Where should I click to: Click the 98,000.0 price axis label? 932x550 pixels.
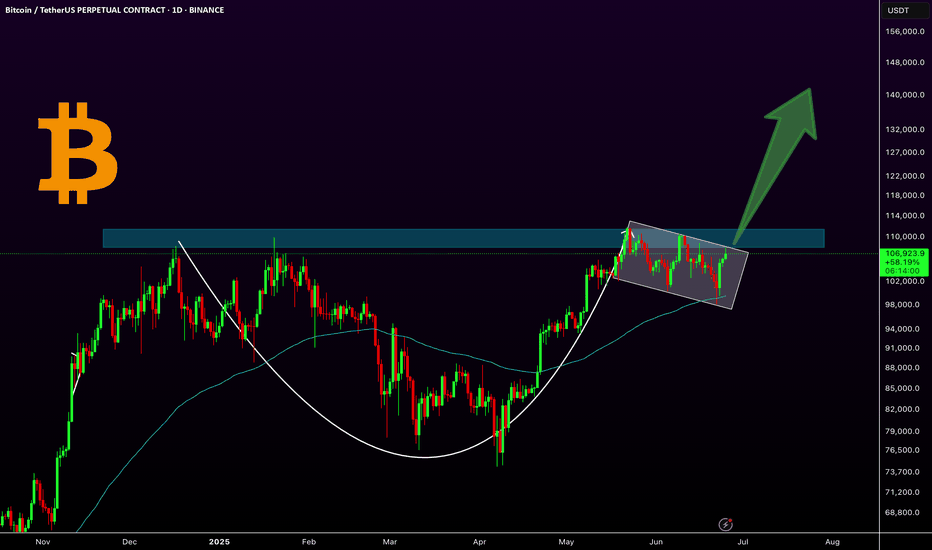[x=905, y=305]
